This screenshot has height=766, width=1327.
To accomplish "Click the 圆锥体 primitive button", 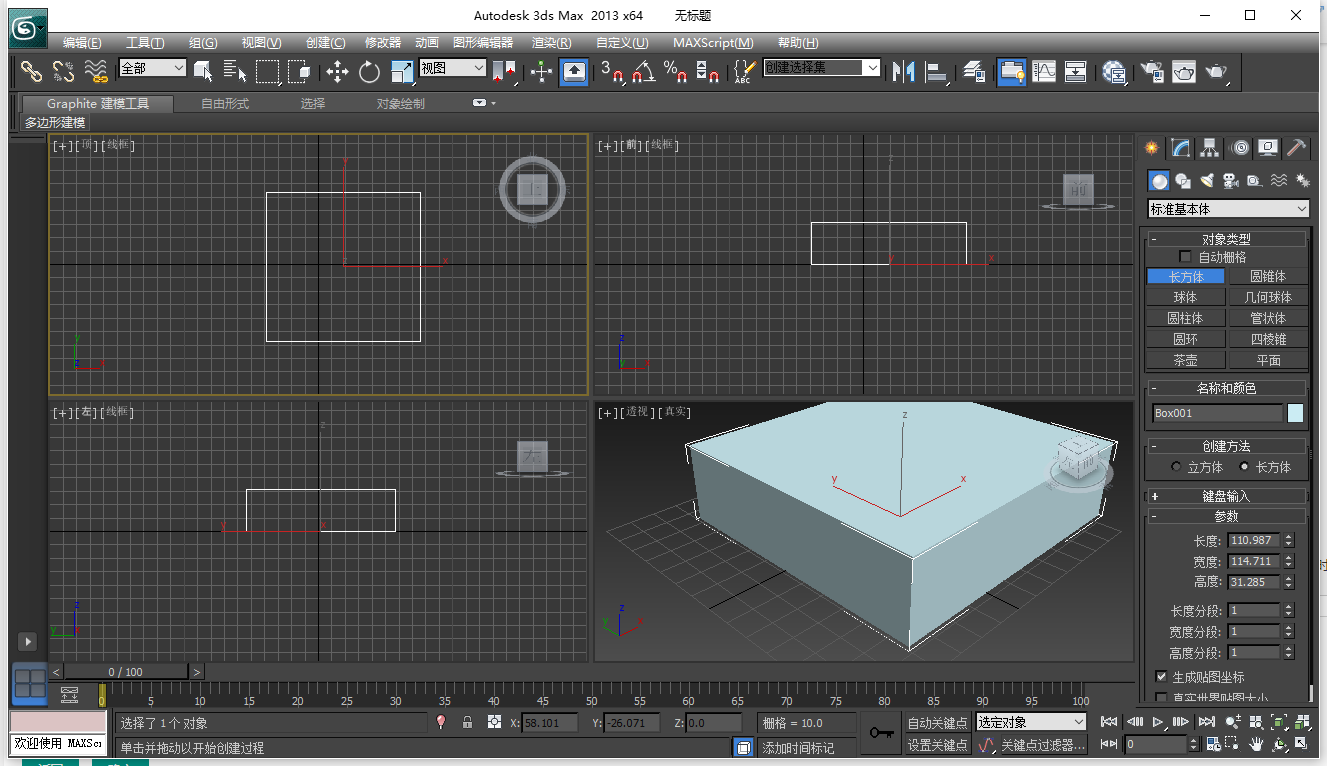I will (1268, 276).
